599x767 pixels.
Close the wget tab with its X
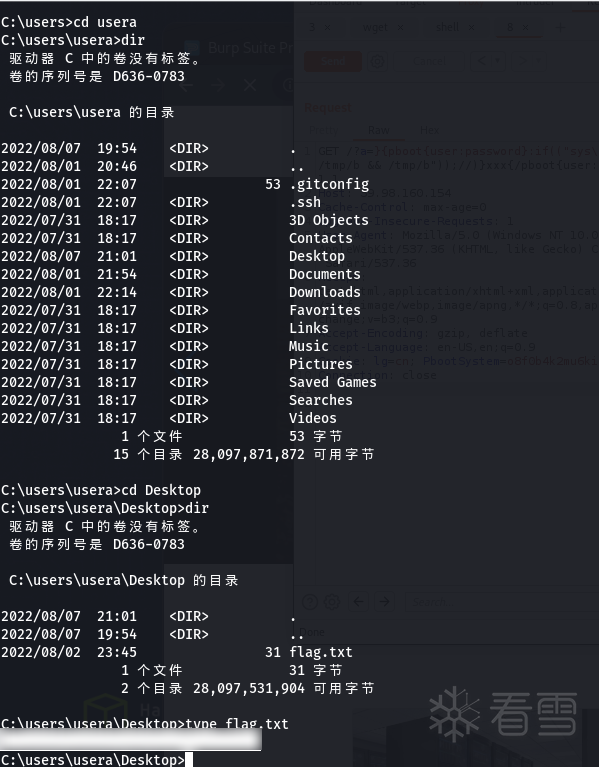tap(400, 27)
